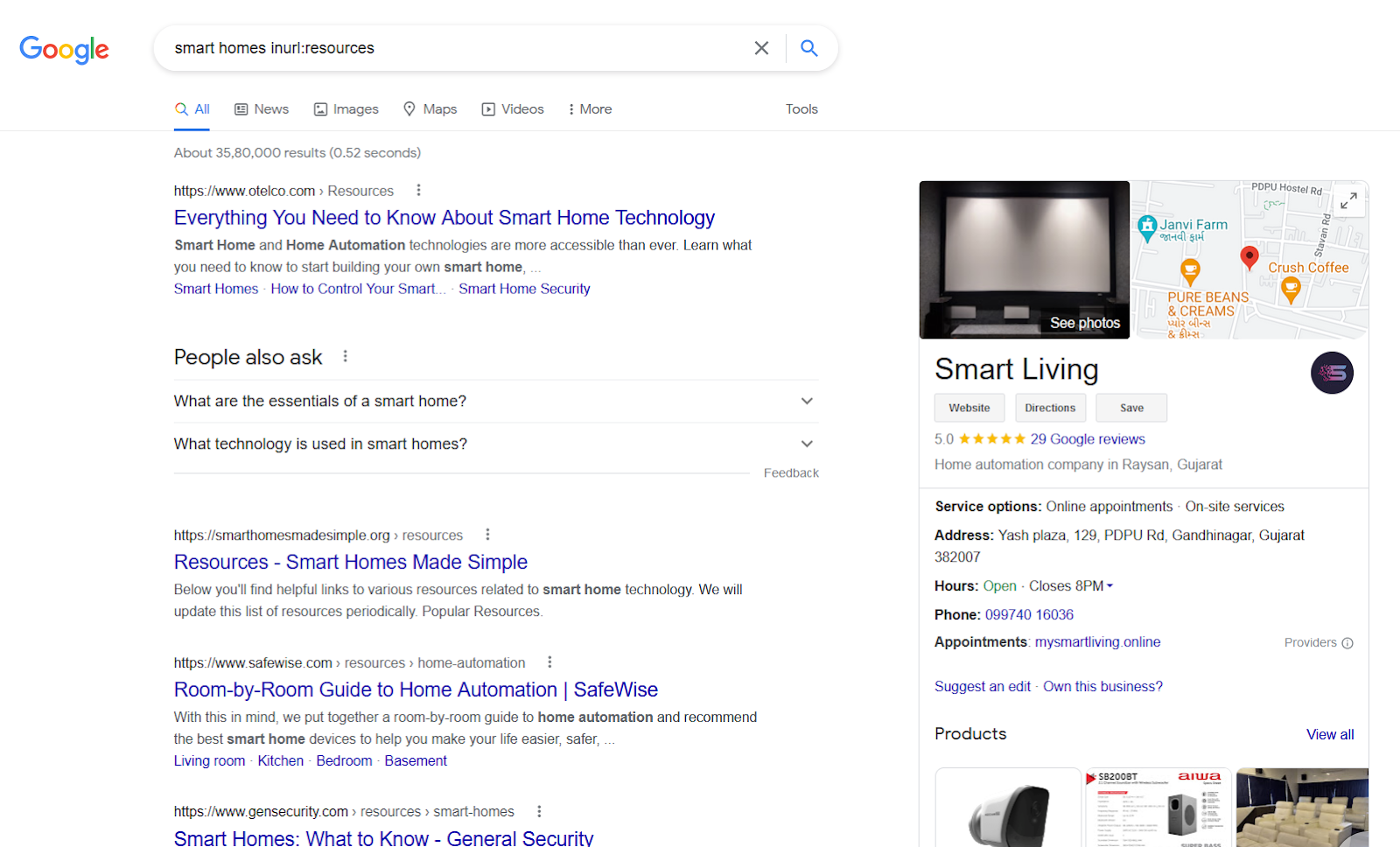This screenshot has height=847, width=1400.
Task: Select the All results tab
Action: coord(192,109)
